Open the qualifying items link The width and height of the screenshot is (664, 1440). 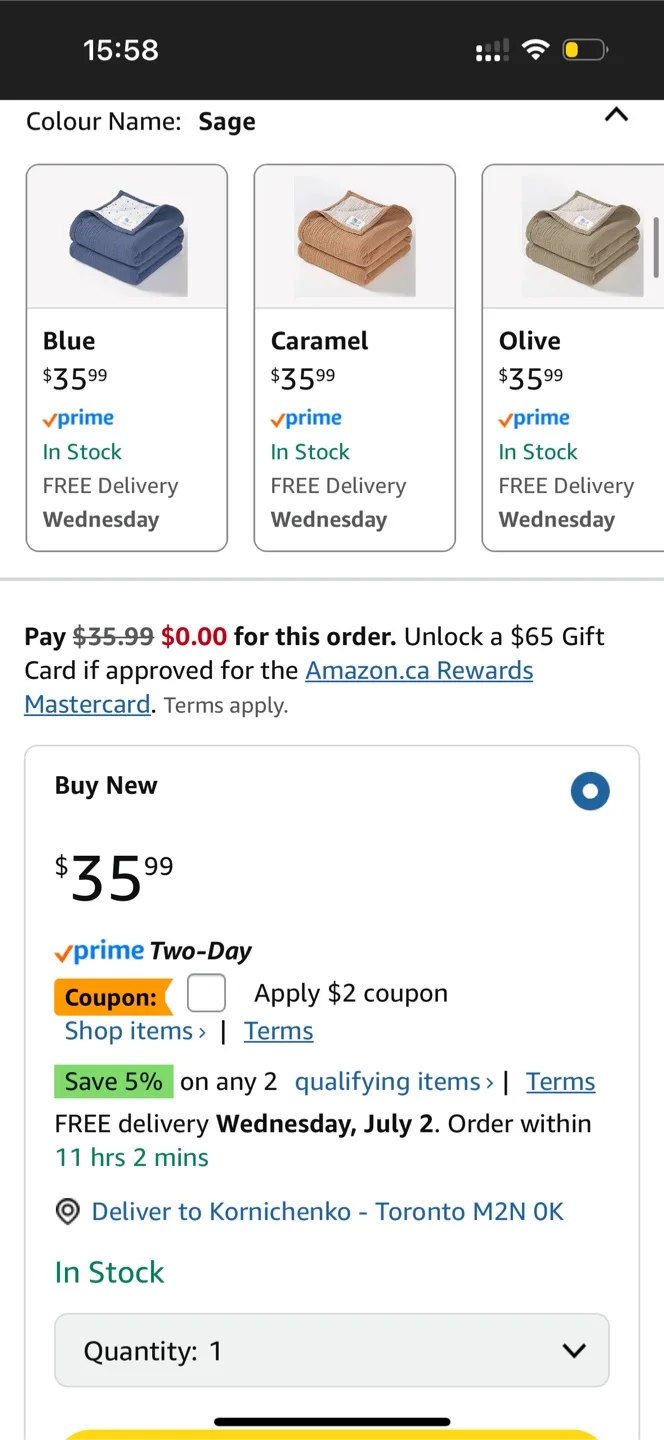[394, 1082]
